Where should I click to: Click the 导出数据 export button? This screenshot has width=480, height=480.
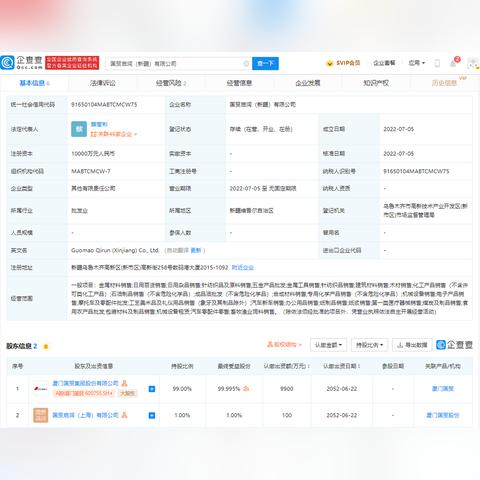412,345
